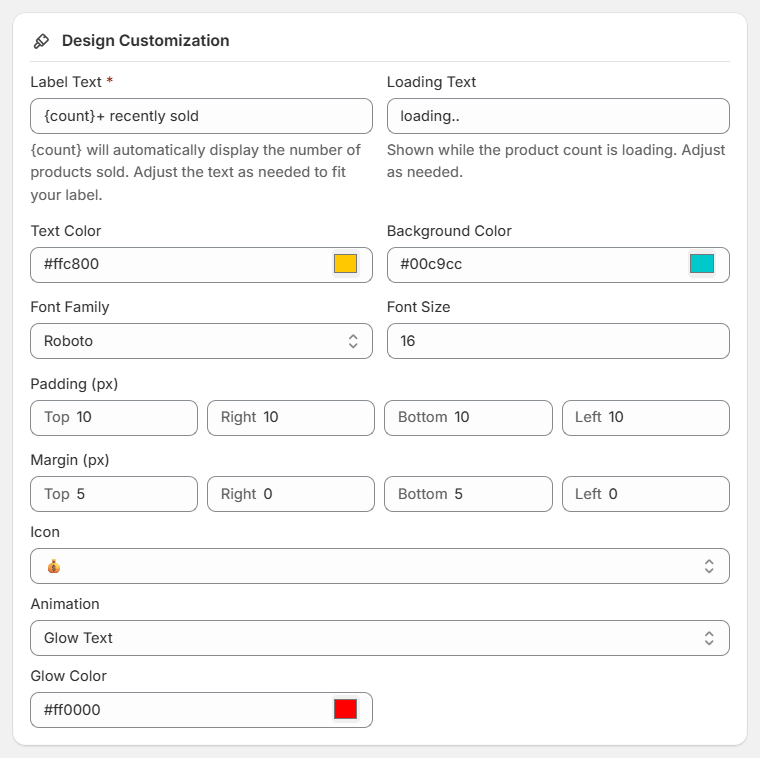
Task: Select the Background Color hex input
Action: coord(535,265)
